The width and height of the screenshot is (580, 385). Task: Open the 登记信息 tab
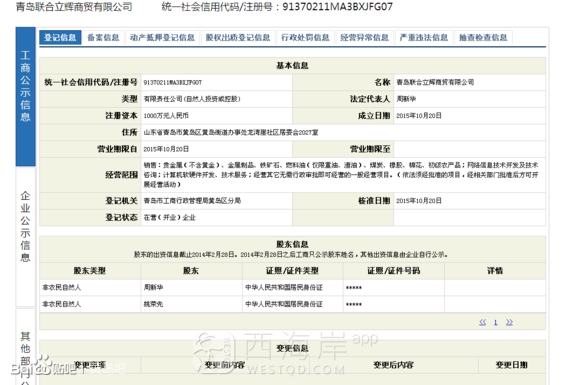(x=60, y=37)
